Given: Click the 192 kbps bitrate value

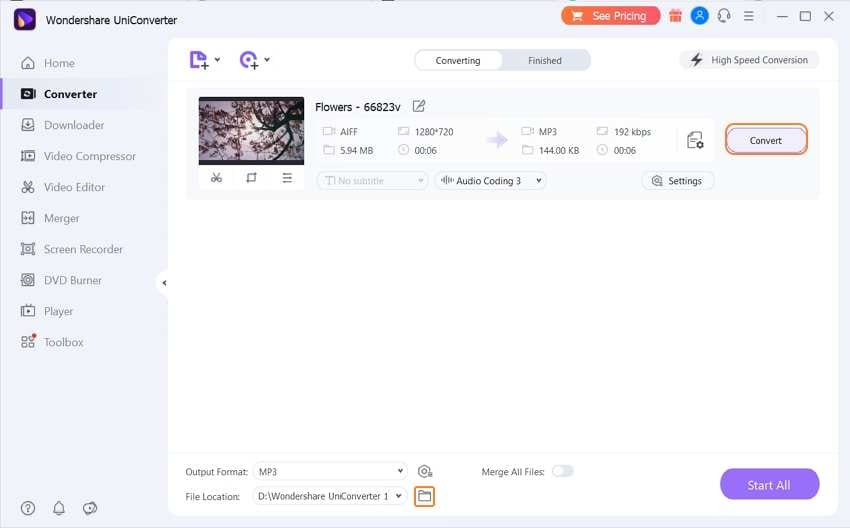Looking at the screenshot, I should (632, 132).
